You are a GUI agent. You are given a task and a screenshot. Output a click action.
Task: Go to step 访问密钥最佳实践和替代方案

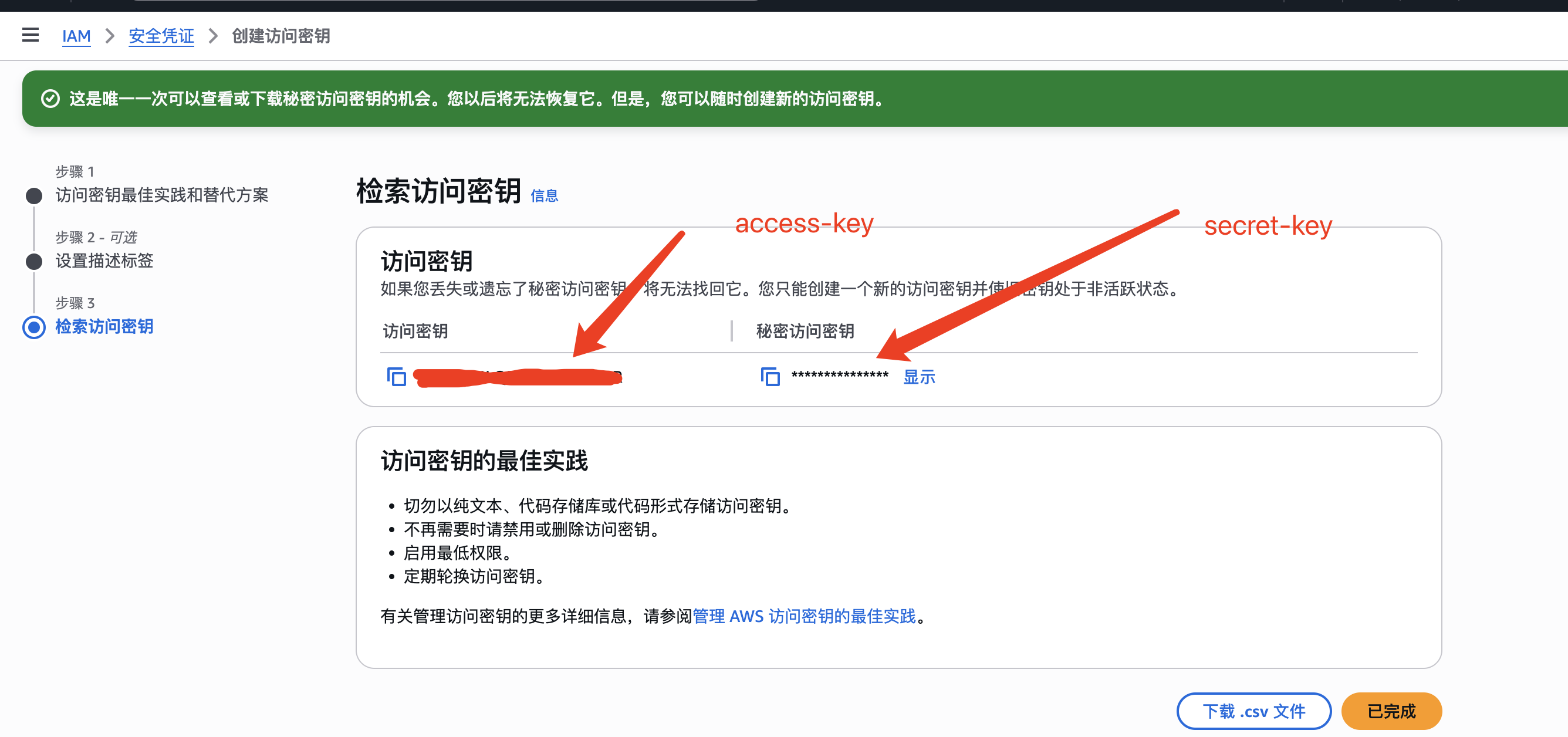162,195
